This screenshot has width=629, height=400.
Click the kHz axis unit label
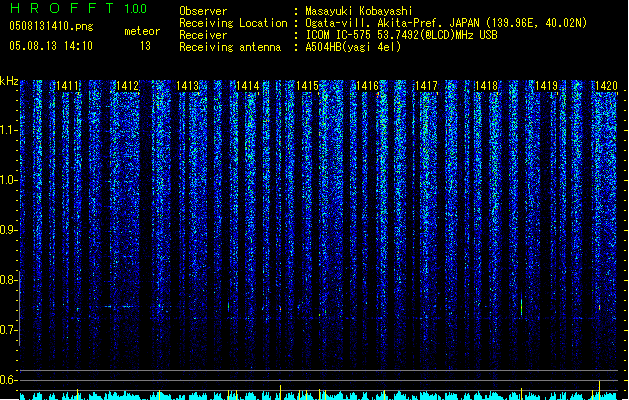coord(9,81)
